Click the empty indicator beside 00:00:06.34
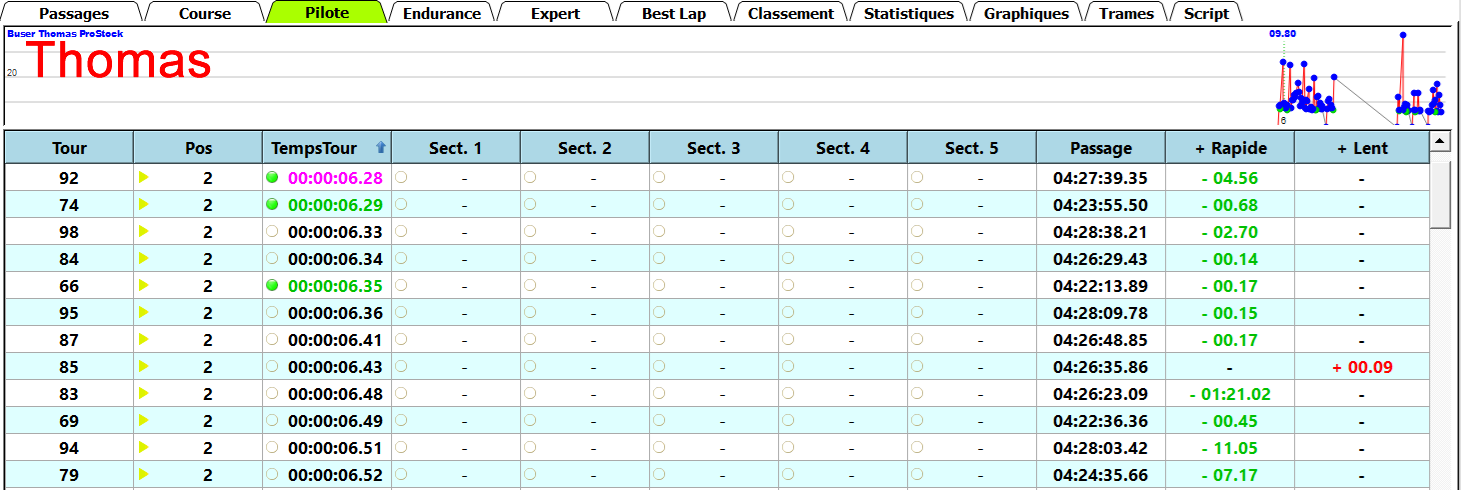 (x=272, y=258)
